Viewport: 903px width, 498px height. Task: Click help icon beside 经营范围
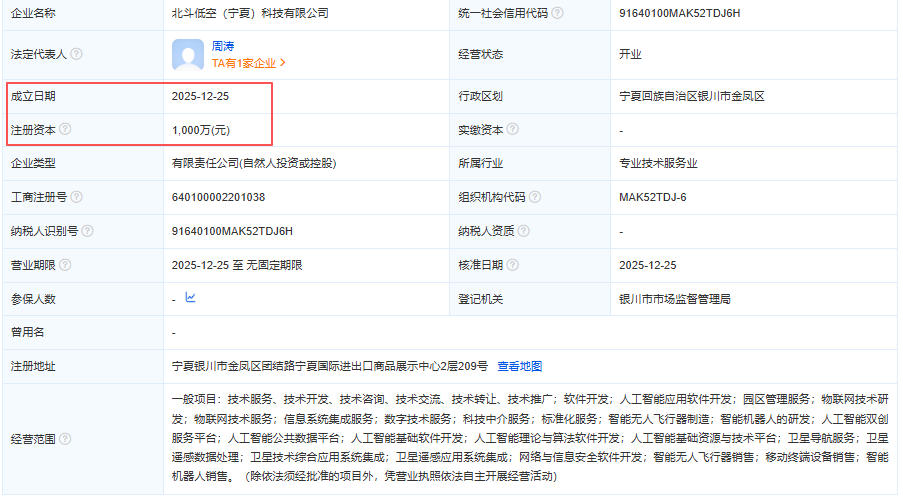[x=65, y=439]
